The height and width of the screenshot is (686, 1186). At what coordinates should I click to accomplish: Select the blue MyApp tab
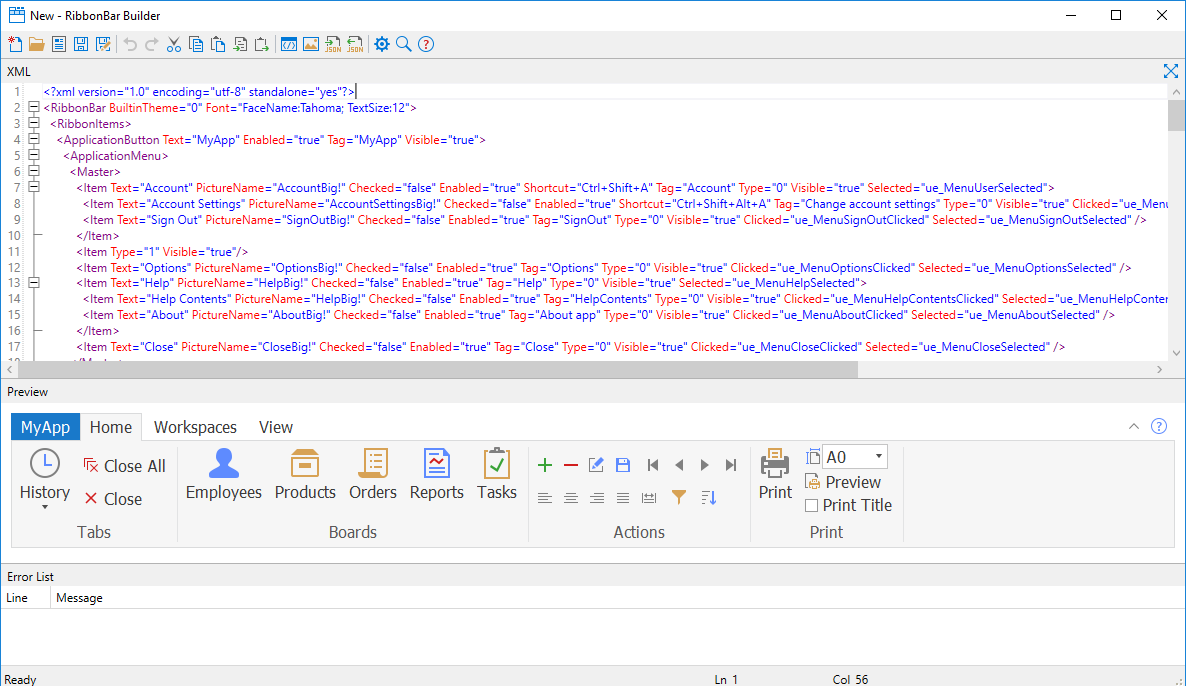(45, 427)
